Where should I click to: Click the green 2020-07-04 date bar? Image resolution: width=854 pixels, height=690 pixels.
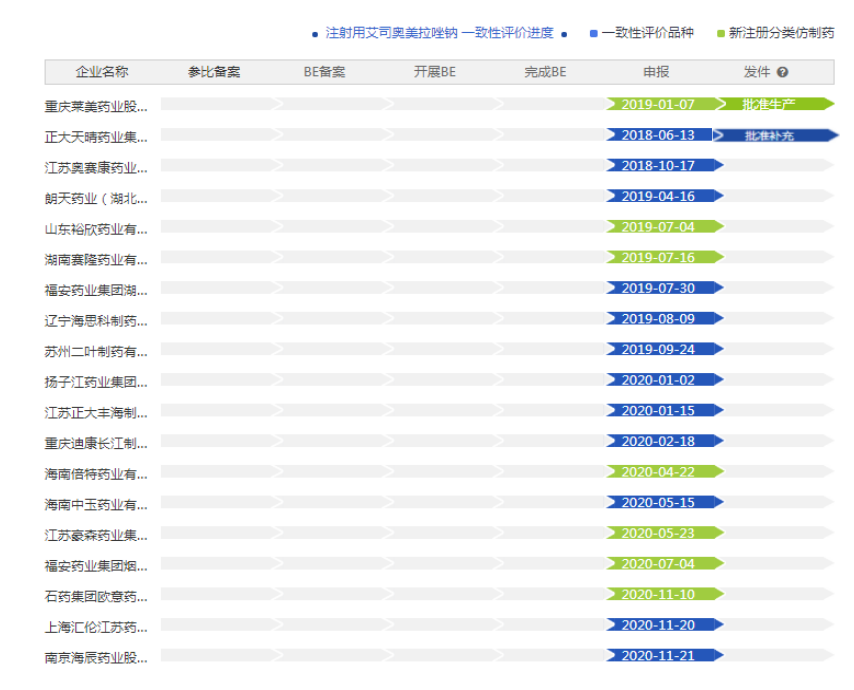coord(665,563)
